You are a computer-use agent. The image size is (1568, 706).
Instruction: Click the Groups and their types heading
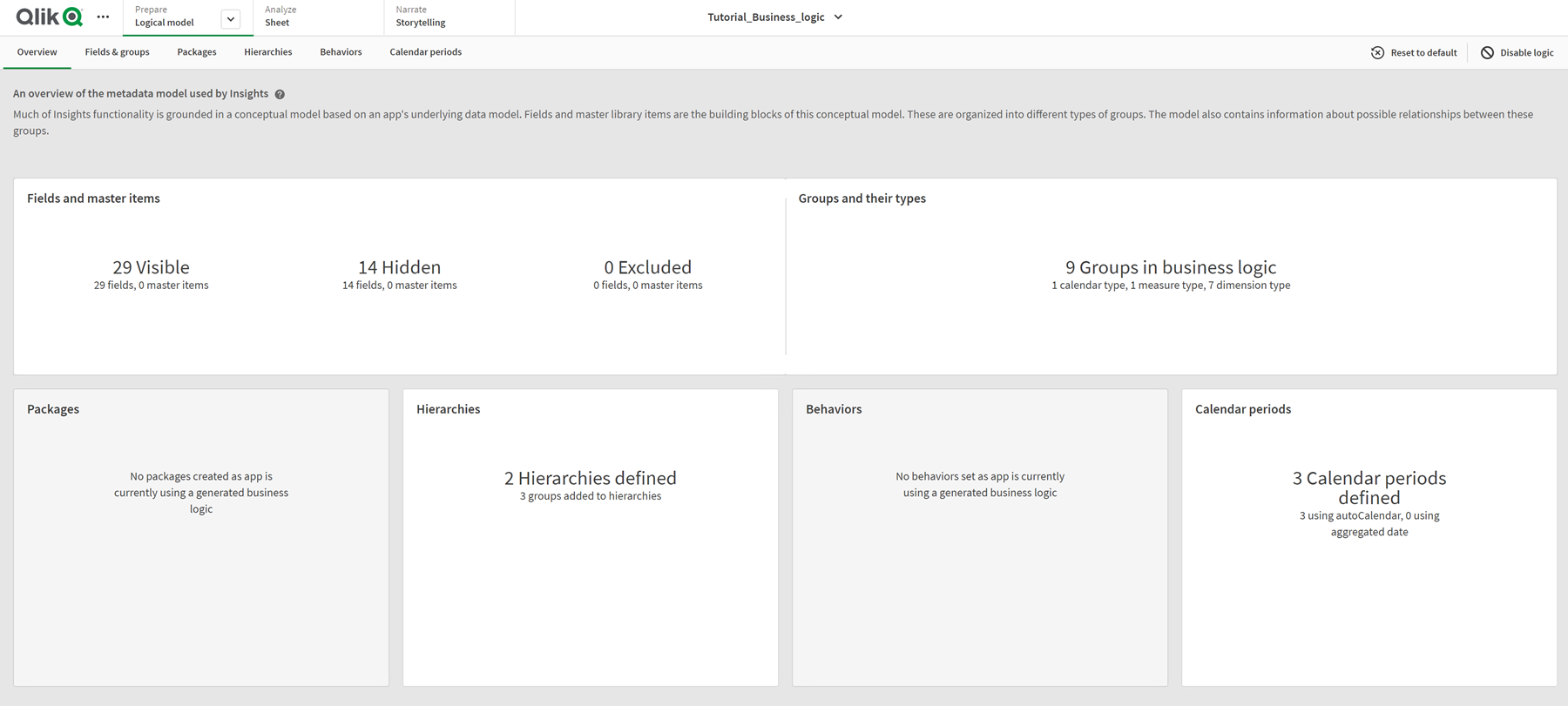(x=862, y=198)
